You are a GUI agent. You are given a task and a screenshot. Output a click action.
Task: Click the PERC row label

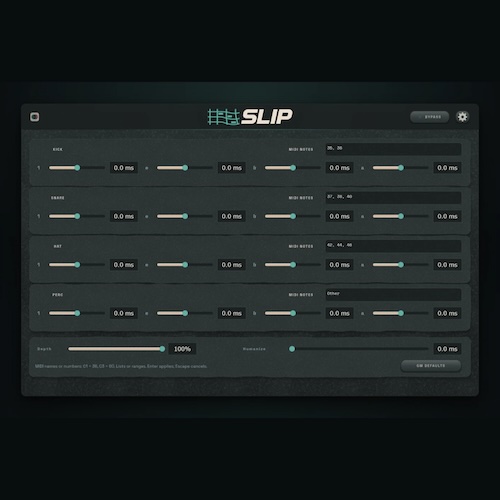(x=58, y=295)
